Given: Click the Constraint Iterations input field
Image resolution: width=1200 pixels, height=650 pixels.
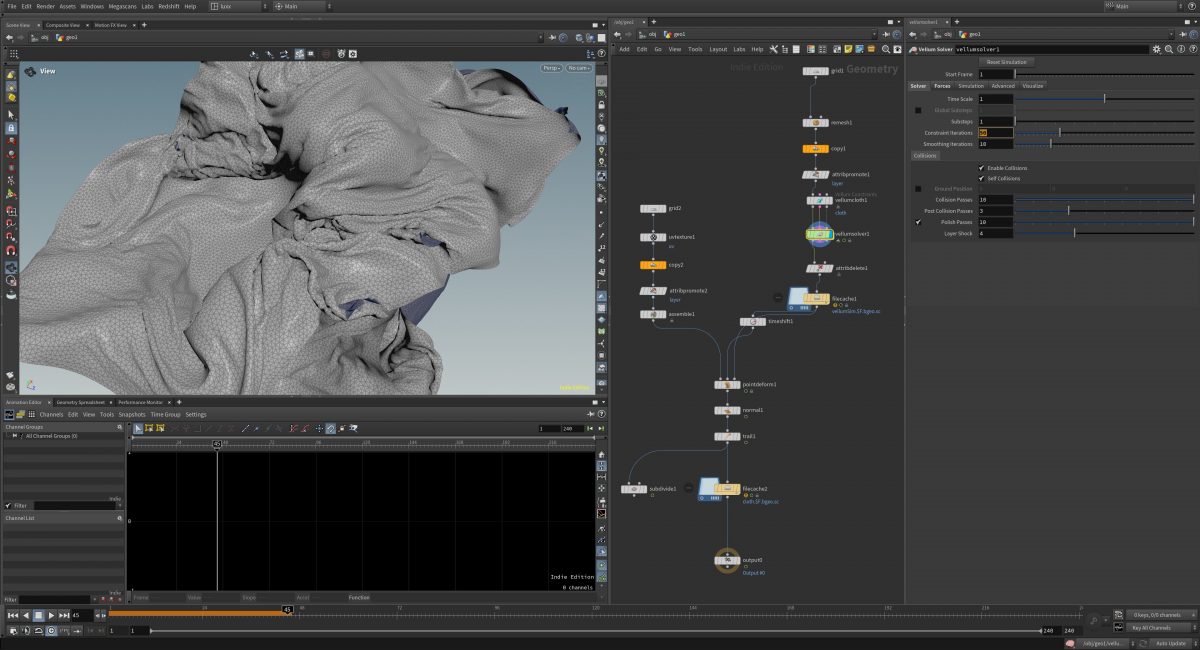Looking at the screenshot, I should click(995, 132).
